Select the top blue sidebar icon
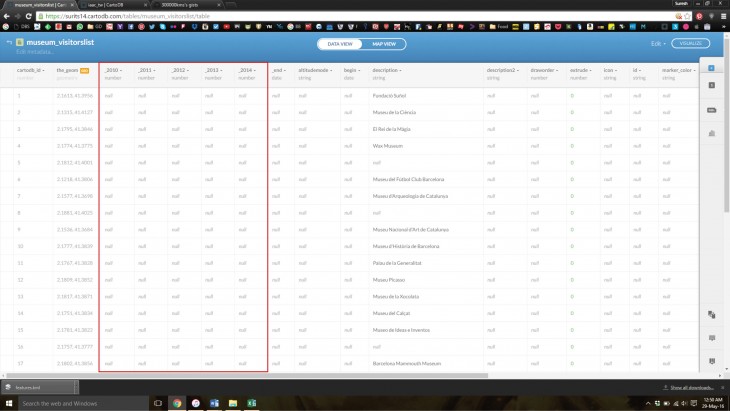Screen dimensions: 730x411 711,68
